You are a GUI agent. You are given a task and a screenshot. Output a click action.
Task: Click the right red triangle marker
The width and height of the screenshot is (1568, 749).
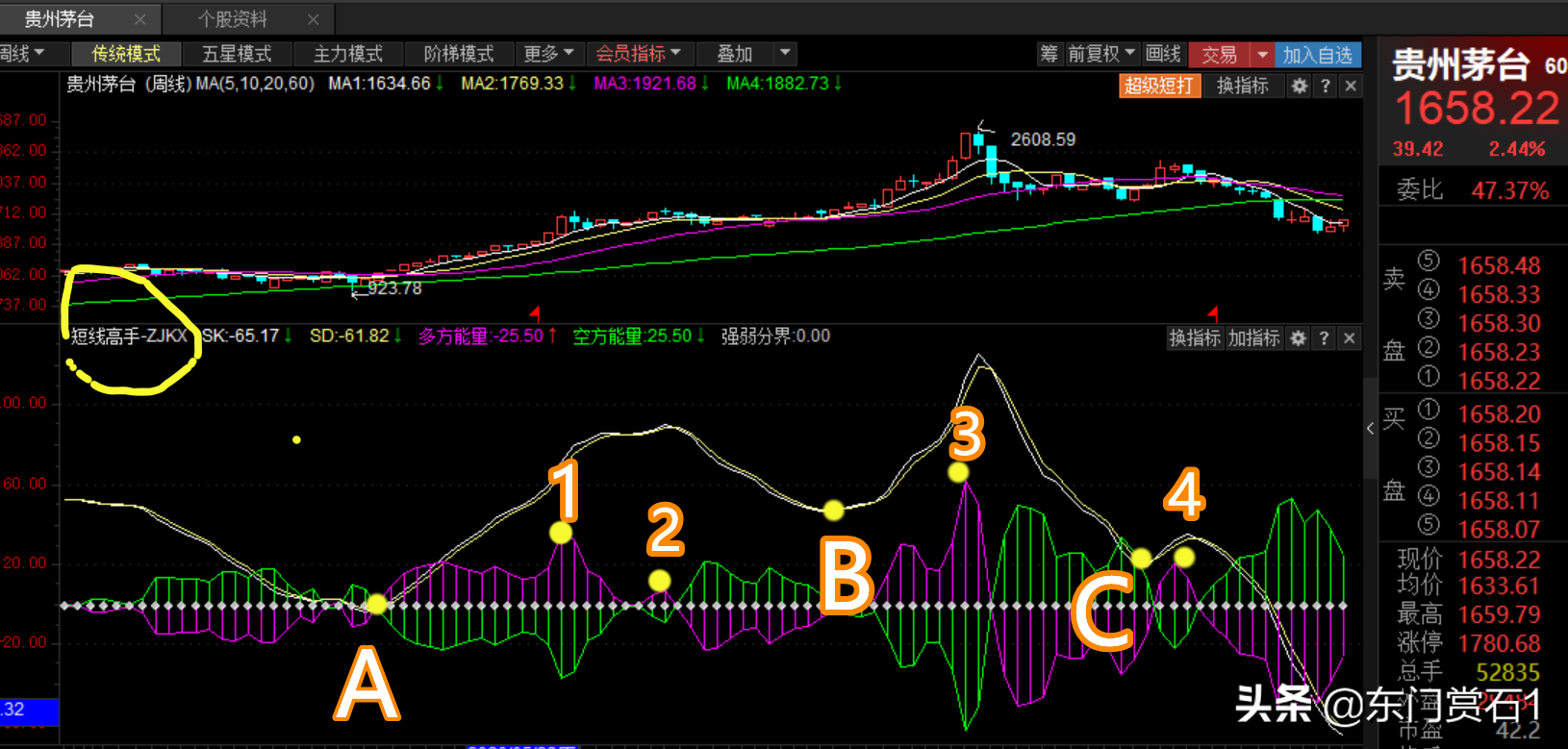[1213, 313]
